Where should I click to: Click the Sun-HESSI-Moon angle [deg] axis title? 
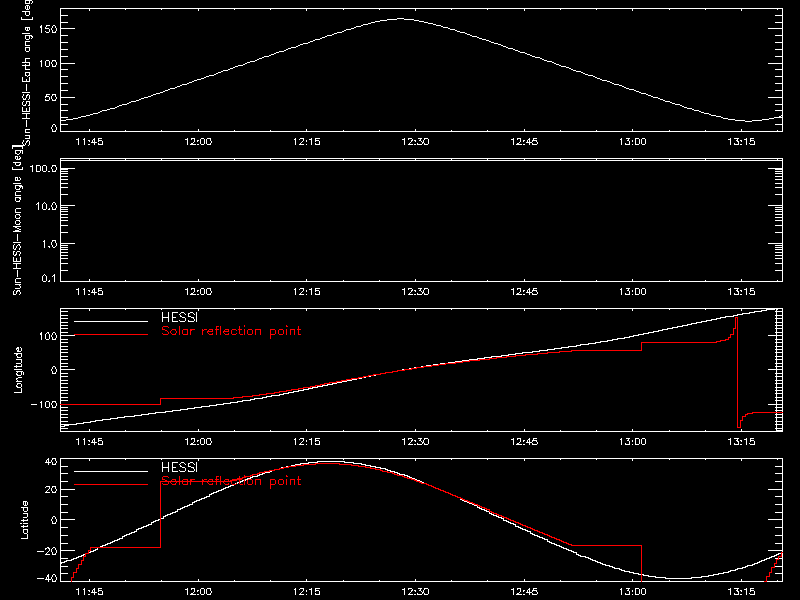pos(17,220)
